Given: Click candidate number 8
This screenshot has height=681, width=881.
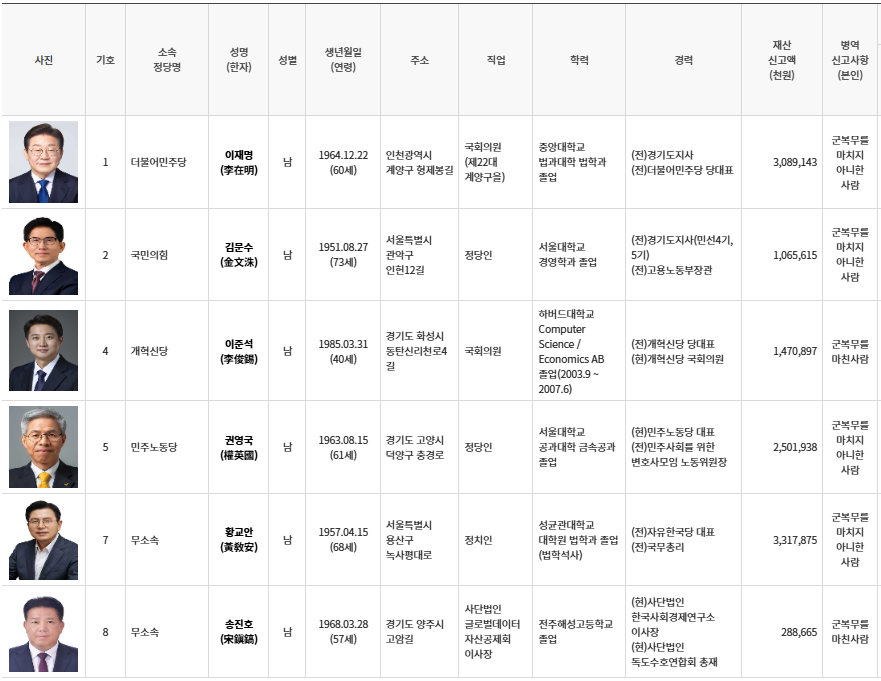Looking at the screenshot, I should [x=105, y=632].
